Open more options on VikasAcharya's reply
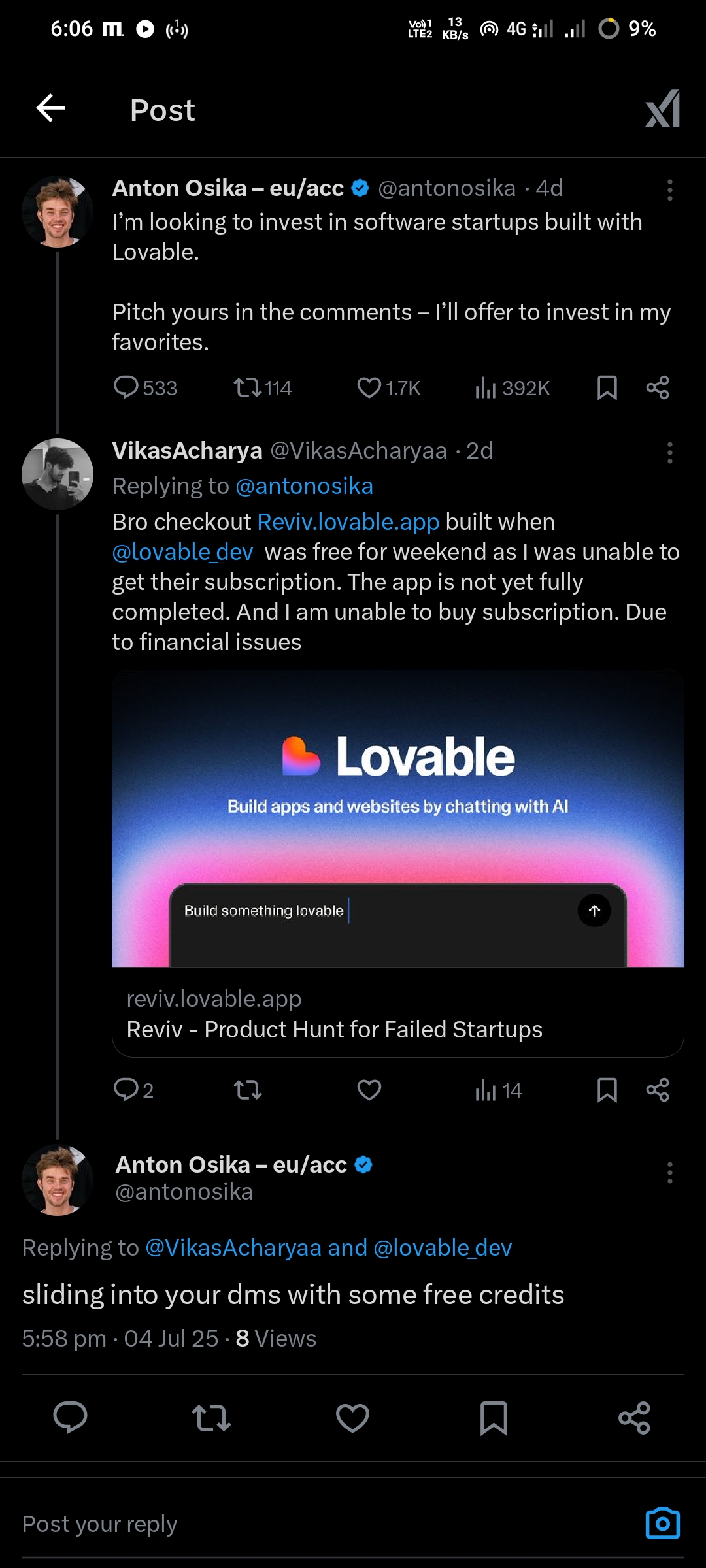The height and width of the screenshot is (1568, 706). point(669,453)
